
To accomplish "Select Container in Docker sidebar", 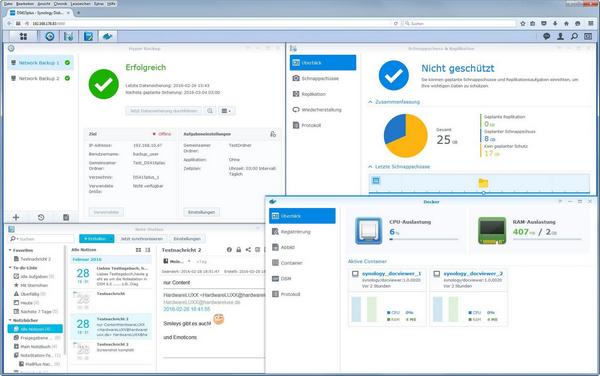I will click(302, 263).
